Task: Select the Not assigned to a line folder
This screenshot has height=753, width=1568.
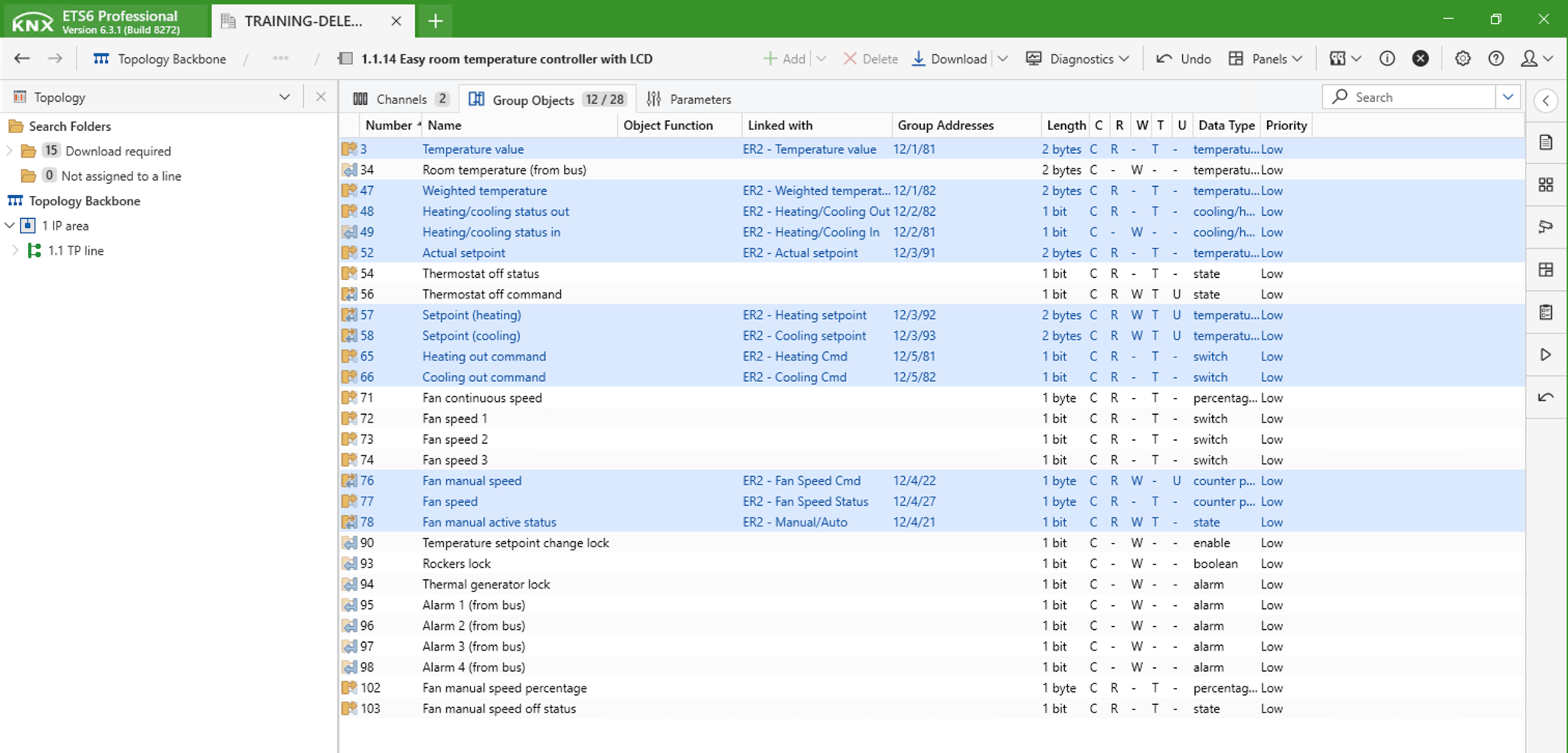Action: 121,176
